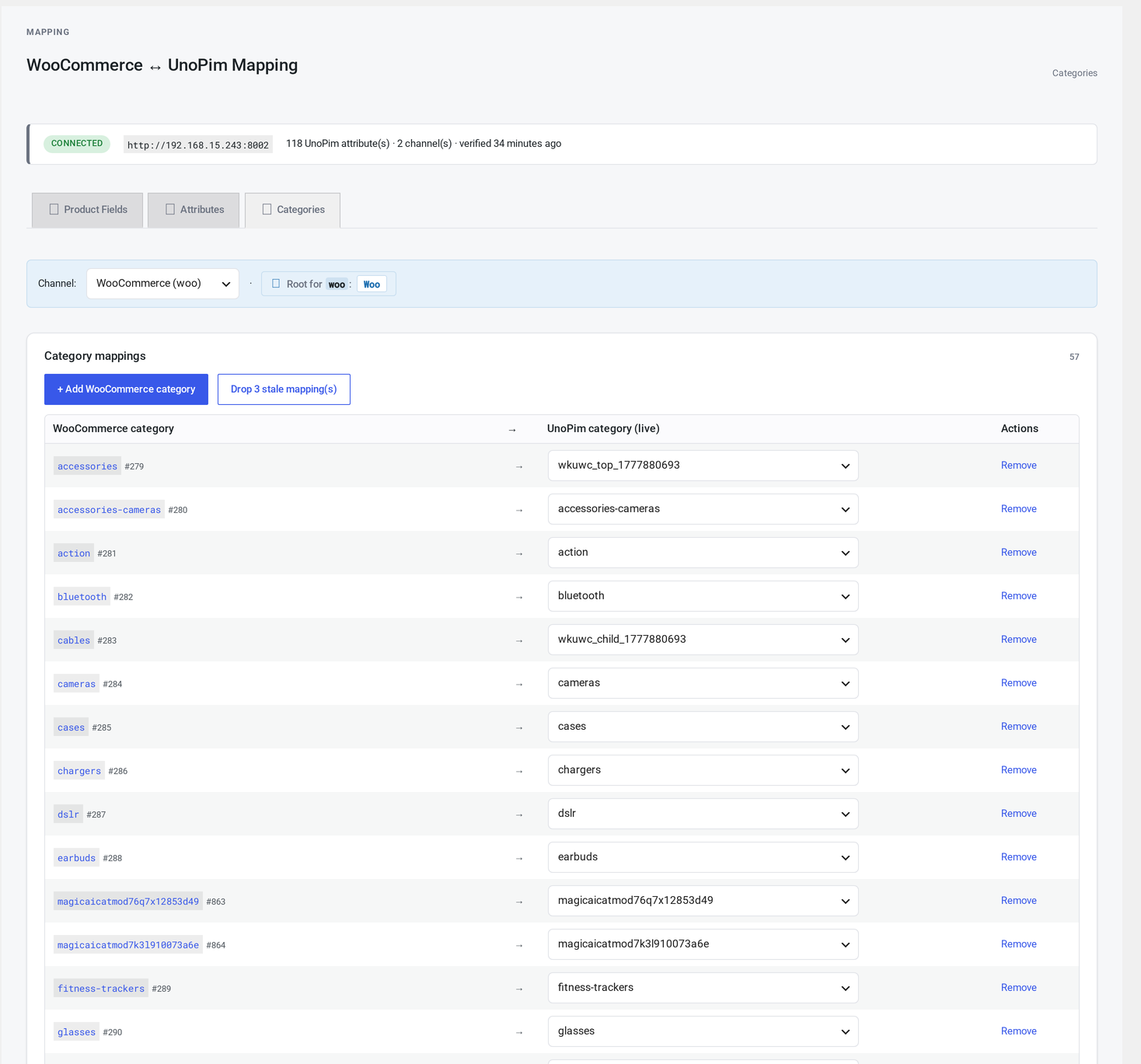This screenshot has height=1064, width=1141.
Task: Click Add WooCommerce category button
Action: [x=126, y=389]
